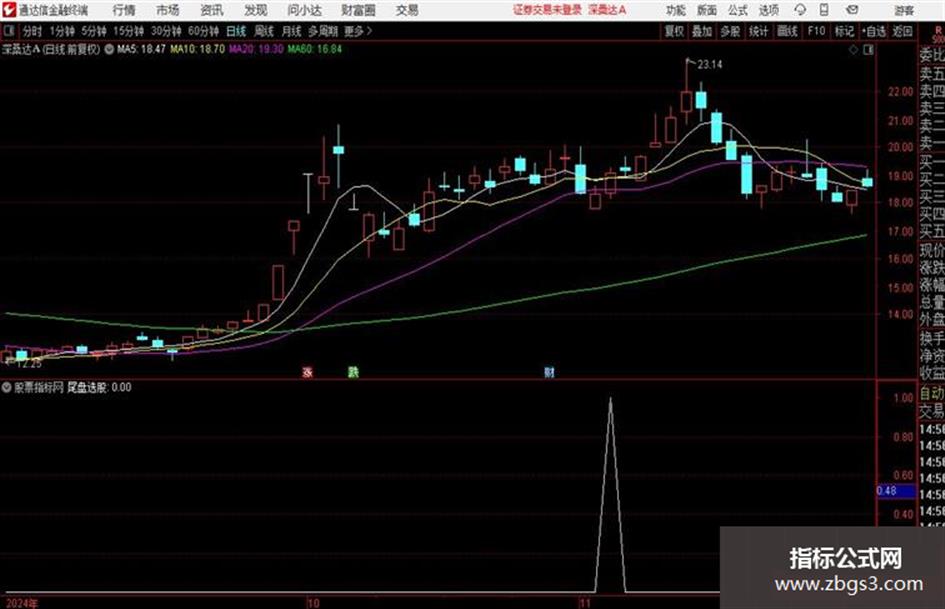945x609 pixels.
Task: Select the 月线 monthly period tab
Action: (x=292, y=31)
